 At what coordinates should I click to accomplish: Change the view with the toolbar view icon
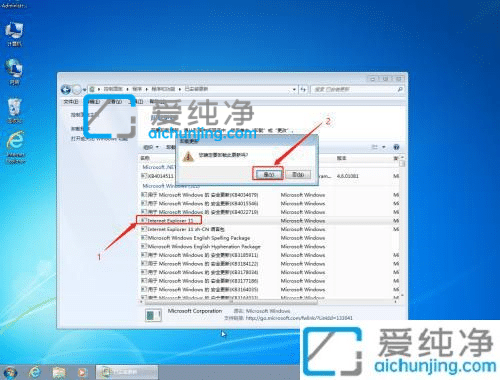click(x=375, y=147)
